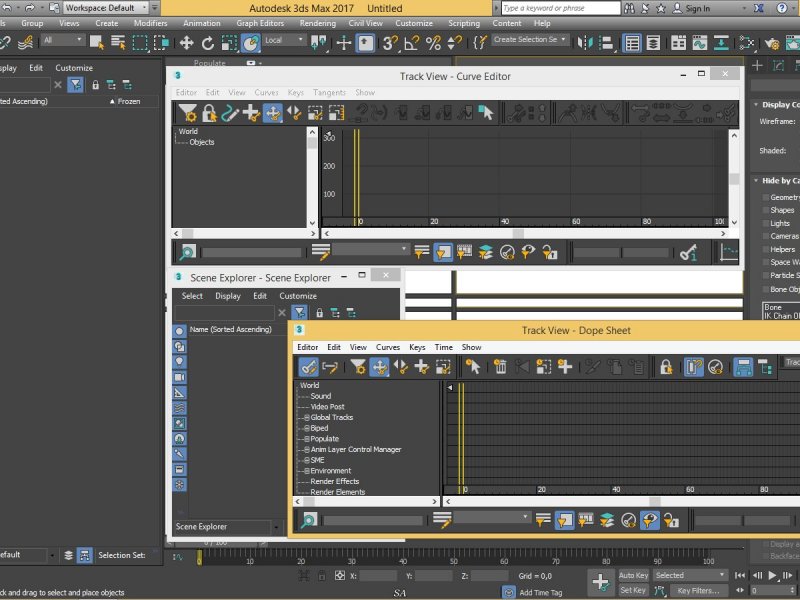Open the Graph Editors menu
800x600 pixels.
tap(260, 23)
